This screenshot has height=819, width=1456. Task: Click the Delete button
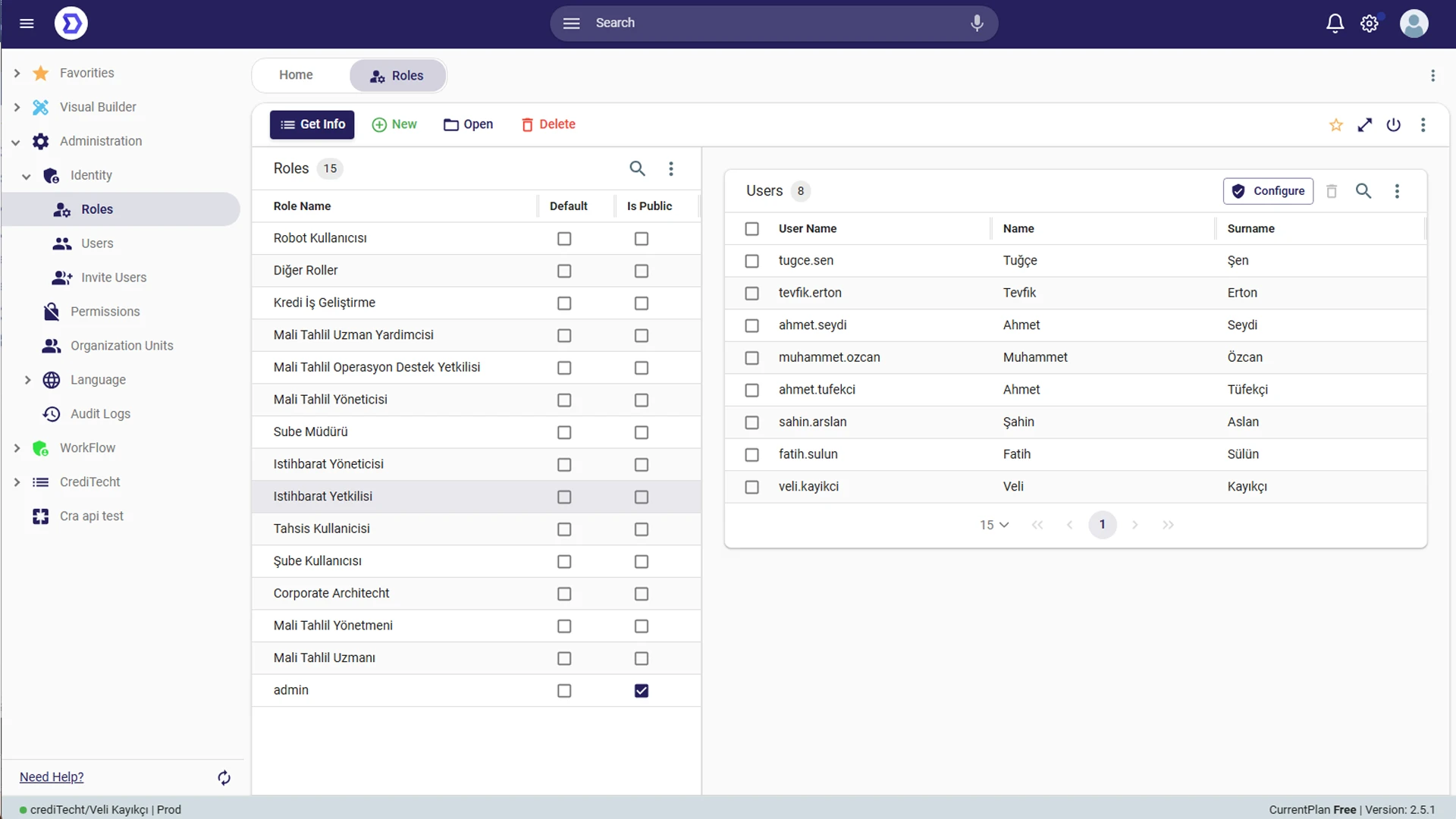coord(548,124)
